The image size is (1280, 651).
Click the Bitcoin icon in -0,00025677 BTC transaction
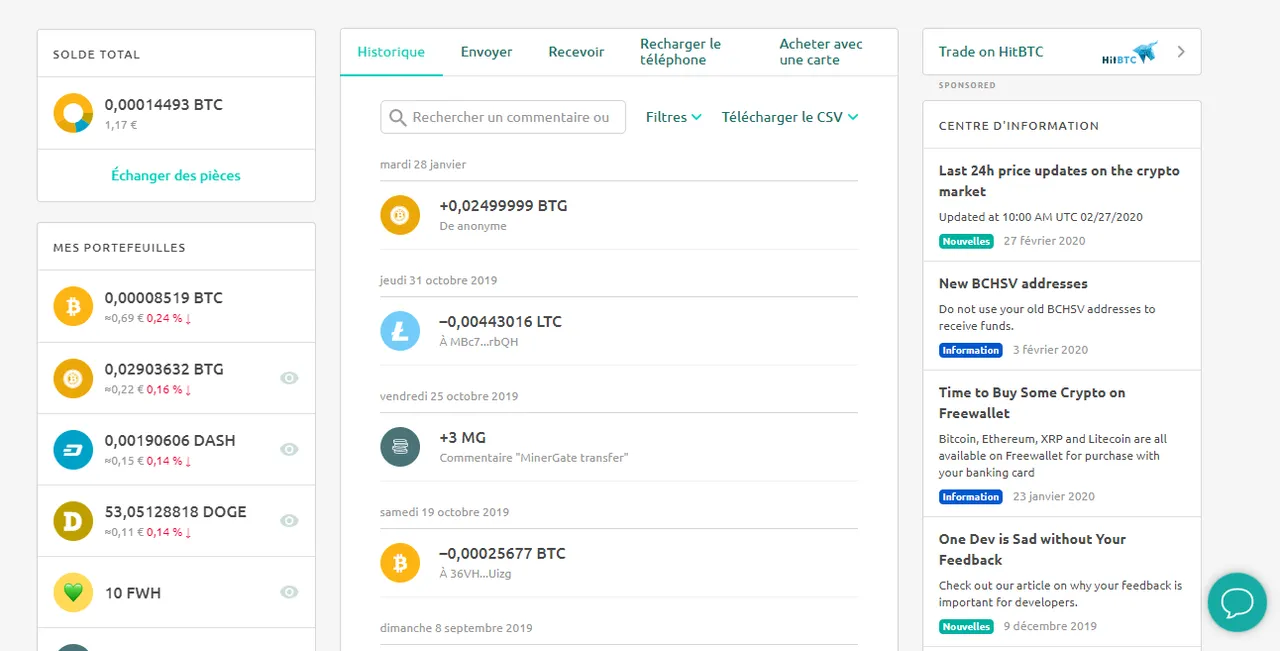400,562
